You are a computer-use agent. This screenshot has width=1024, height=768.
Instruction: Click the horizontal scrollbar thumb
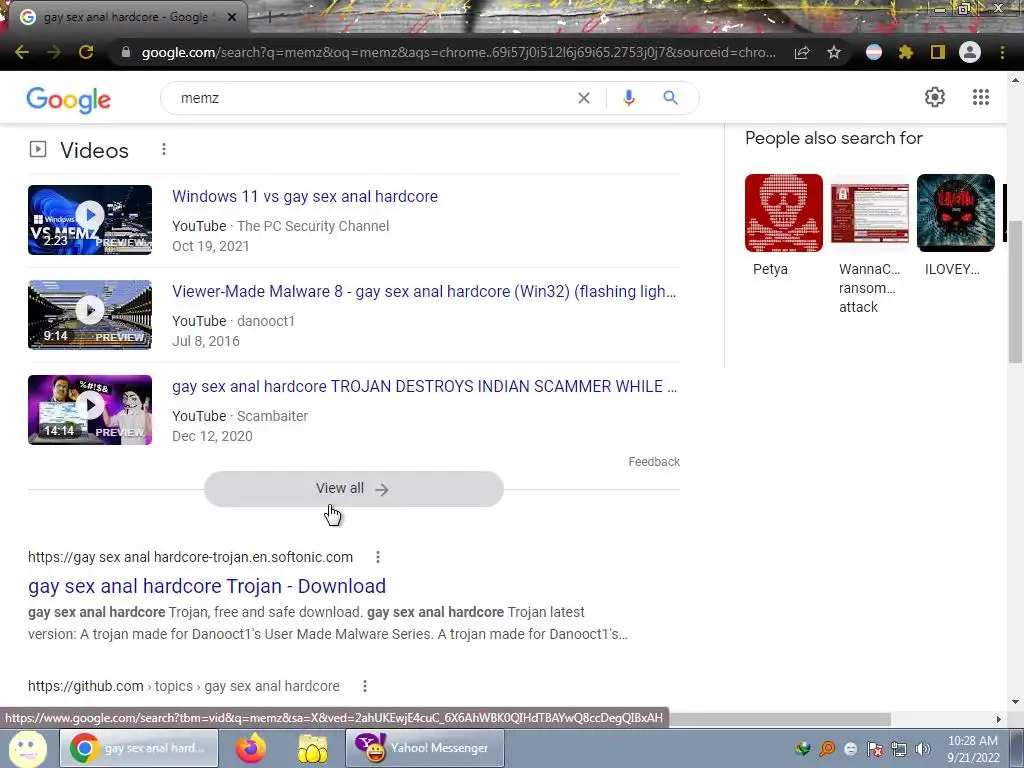tap(780, 719)
